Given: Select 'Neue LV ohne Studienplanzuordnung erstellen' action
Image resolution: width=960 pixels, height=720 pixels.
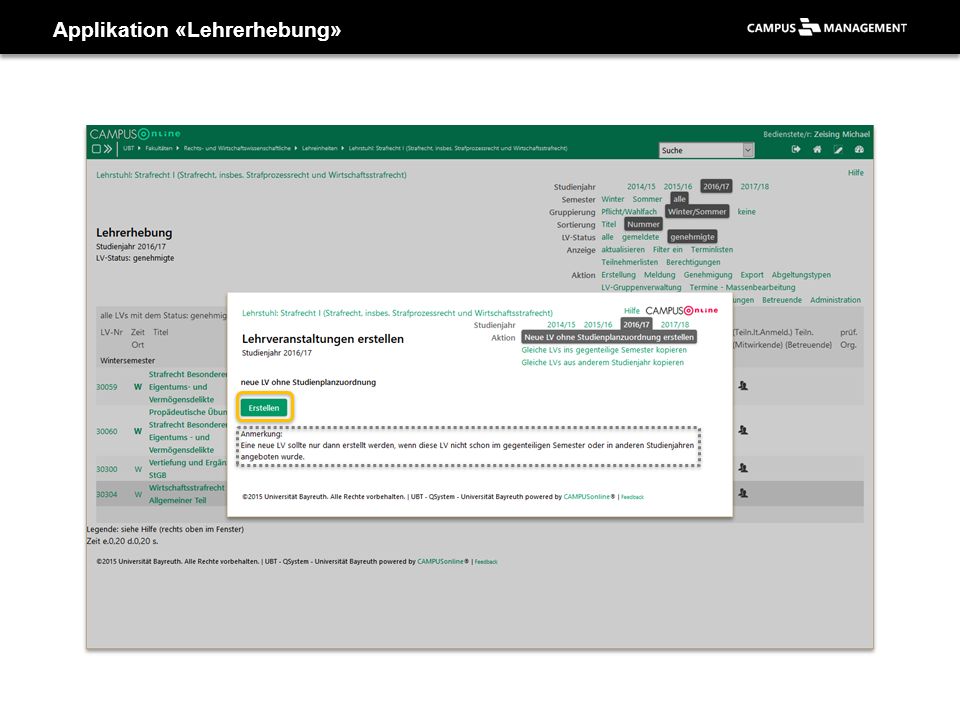Looking at the screenshot, I should 609,337.
